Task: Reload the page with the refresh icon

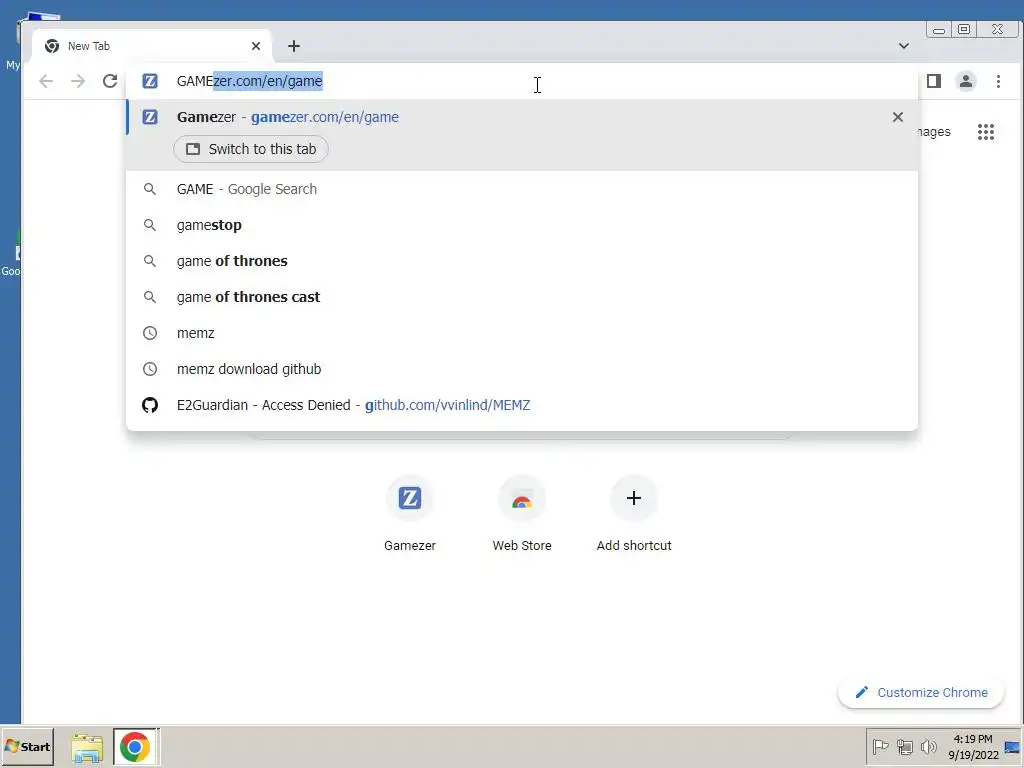Action: (110, 81)
